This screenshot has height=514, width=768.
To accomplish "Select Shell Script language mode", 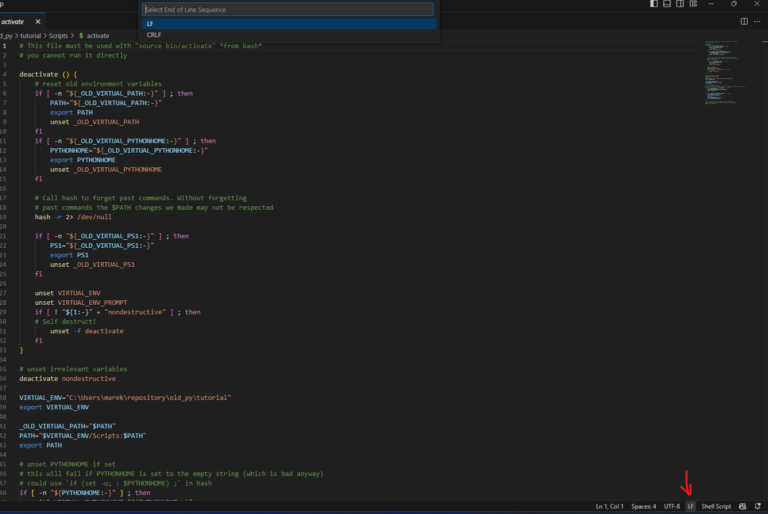I will click(x=716, y=507).
